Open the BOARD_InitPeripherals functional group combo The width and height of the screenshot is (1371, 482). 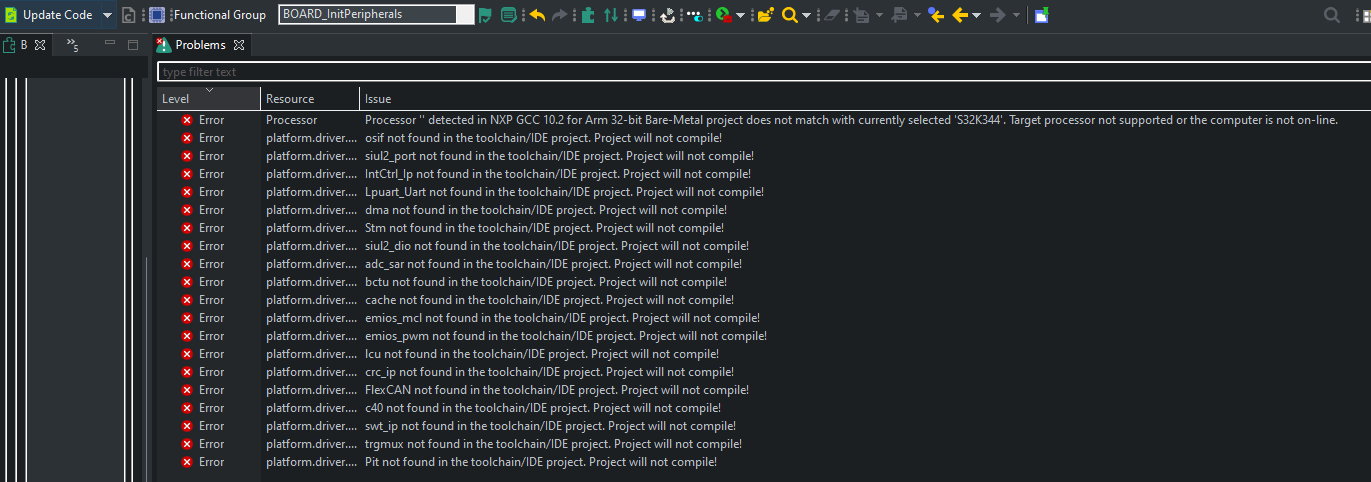click(x=376, y=14)
